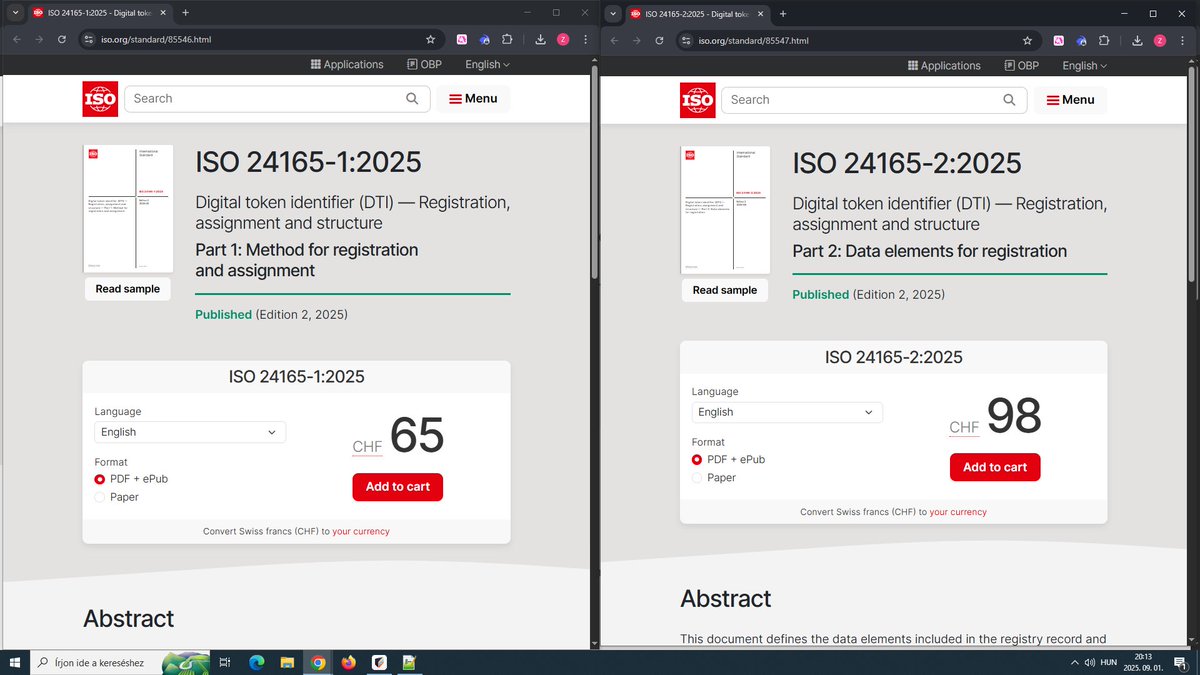This screenshot has height=675, width=1200.
Task: Add ISO 24165-2:2025 to cart
Action: [994, 467]
